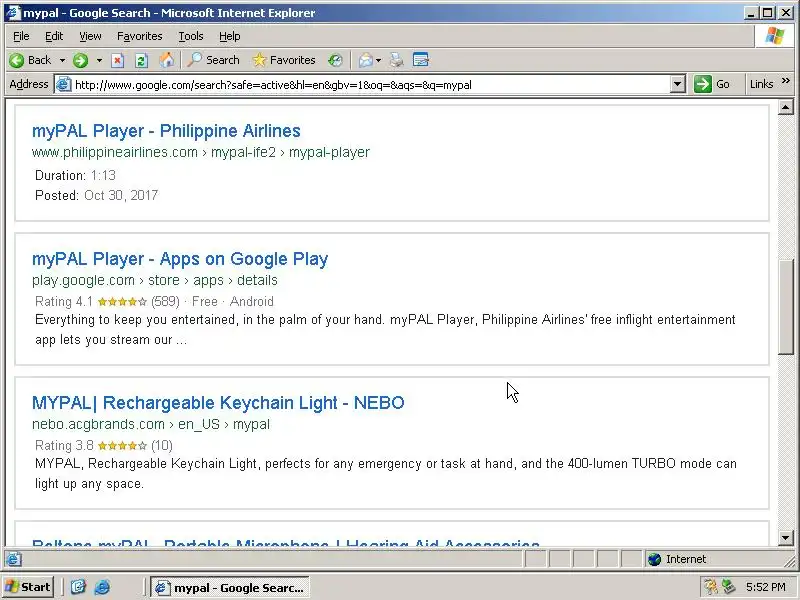Expand the Mail dropdown arrow
Screen dimensions: 800x600
tap(378, 60)
